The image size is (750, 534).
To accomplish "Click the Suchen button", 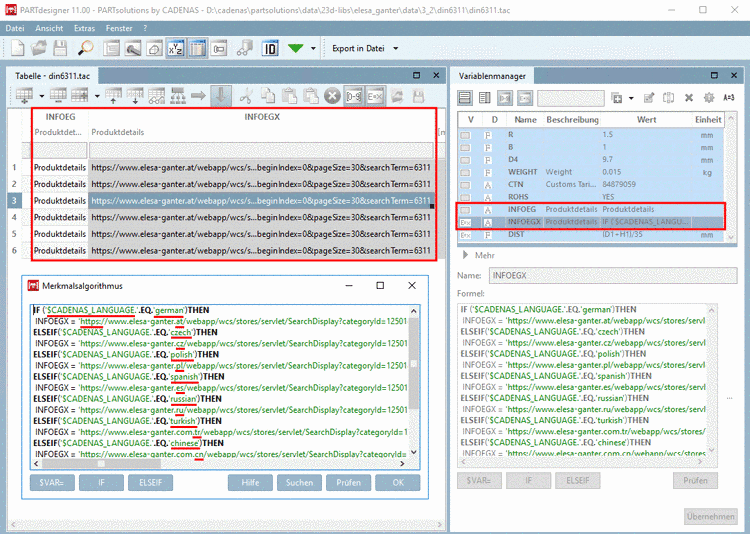I will (299, 483).
